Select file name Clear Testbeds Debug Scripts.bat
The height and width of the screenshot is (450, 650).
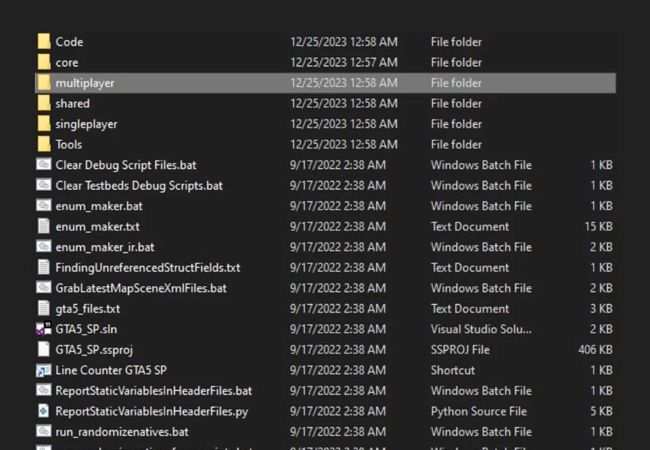(139, 186)
